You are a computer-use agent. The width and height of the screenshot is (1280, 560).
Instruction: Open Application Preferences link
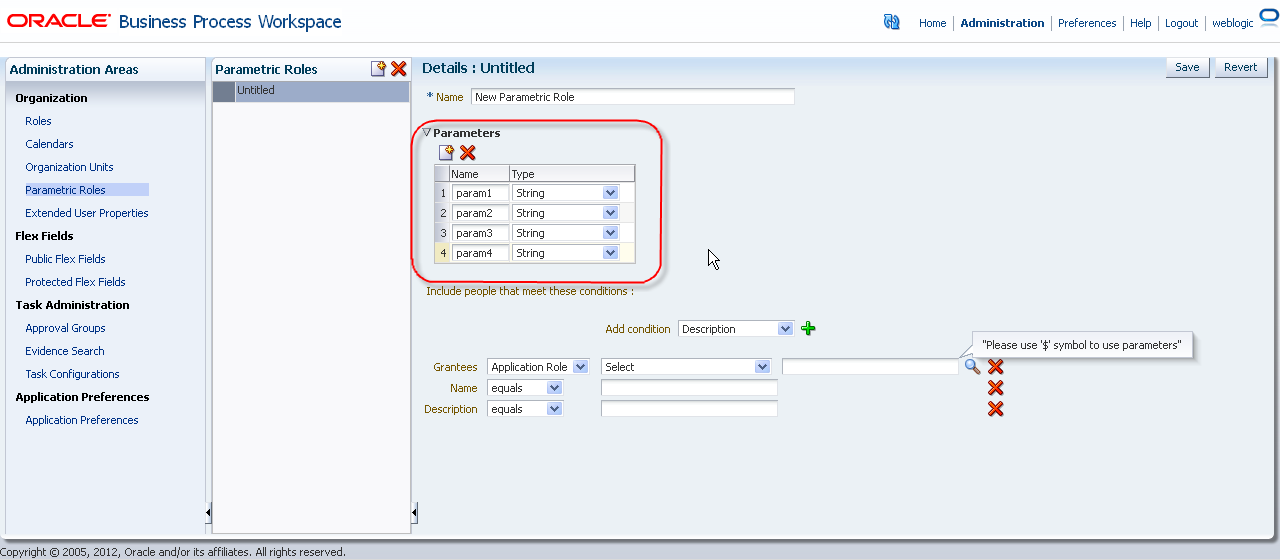[x=81, y=420]
